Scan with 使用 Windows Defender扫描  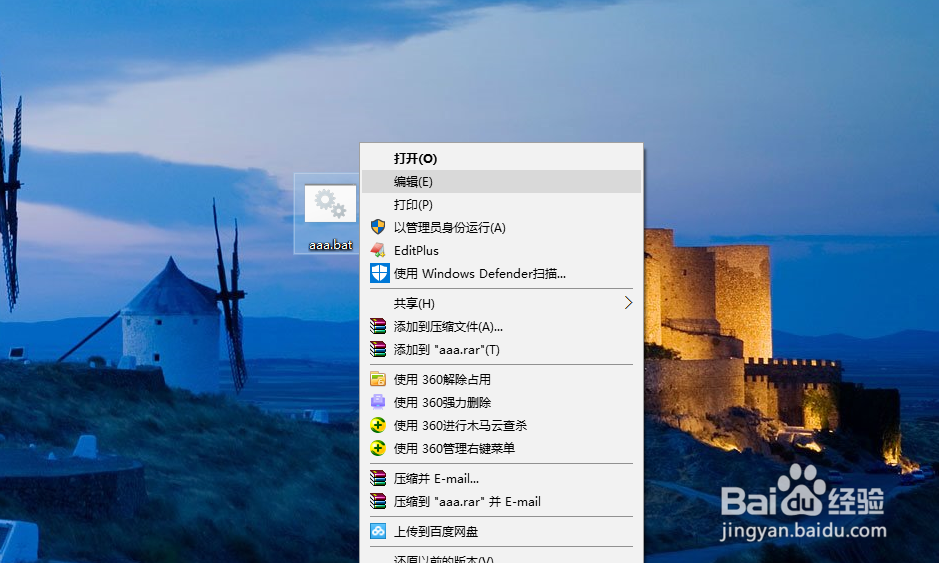[502, 273]
